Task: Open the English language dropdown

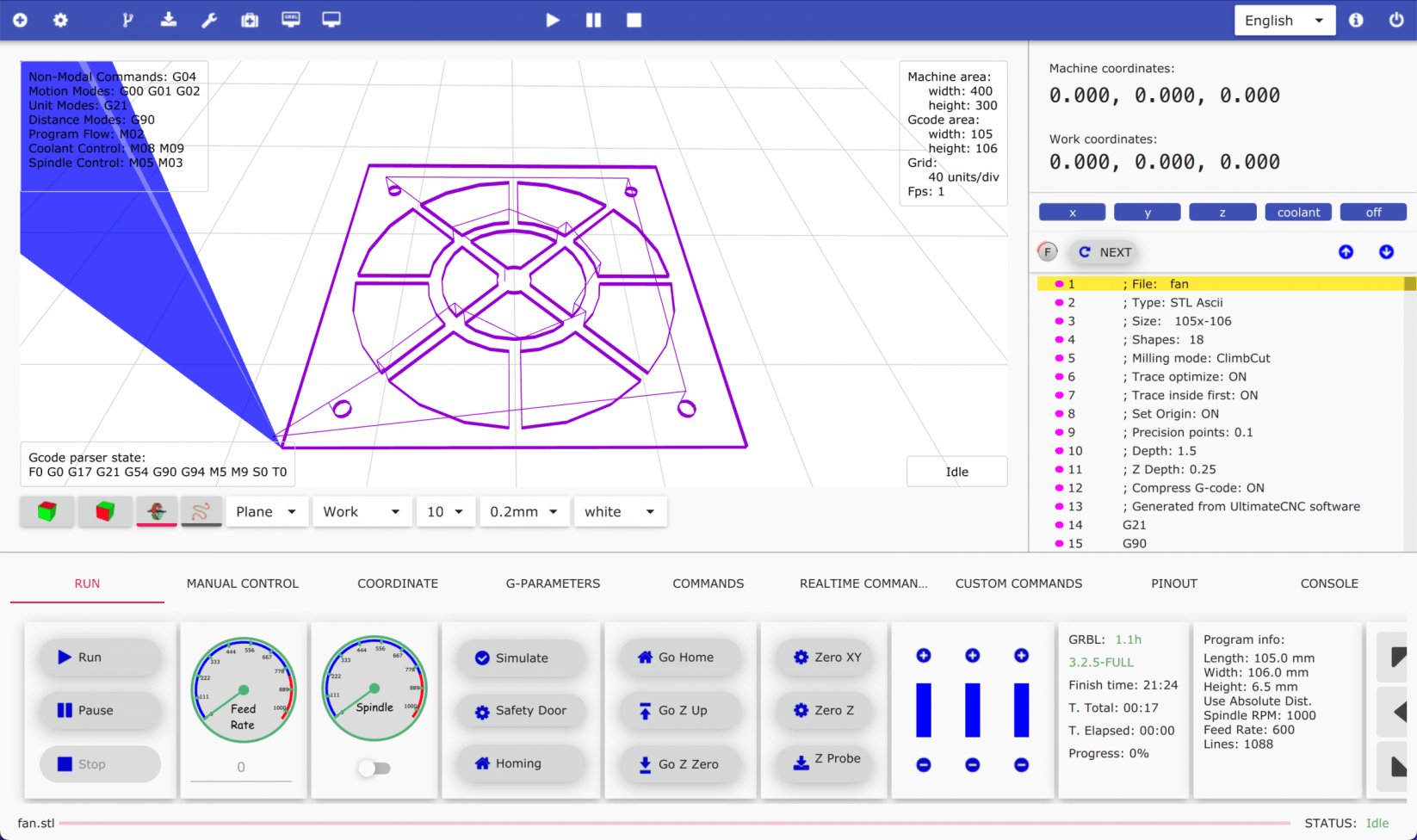Action: [x=1284, y=21]
